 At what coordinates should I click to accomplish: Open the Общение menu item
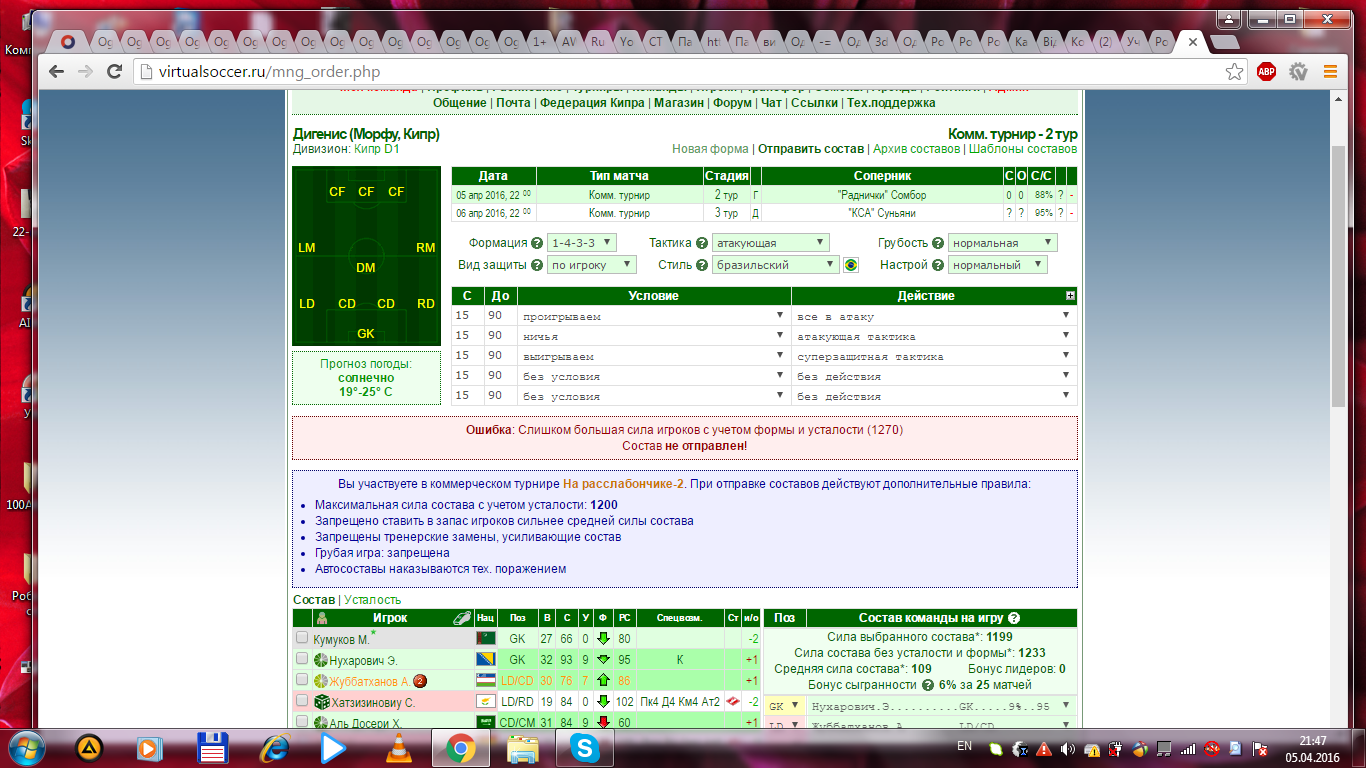click(x=460, y=103)
